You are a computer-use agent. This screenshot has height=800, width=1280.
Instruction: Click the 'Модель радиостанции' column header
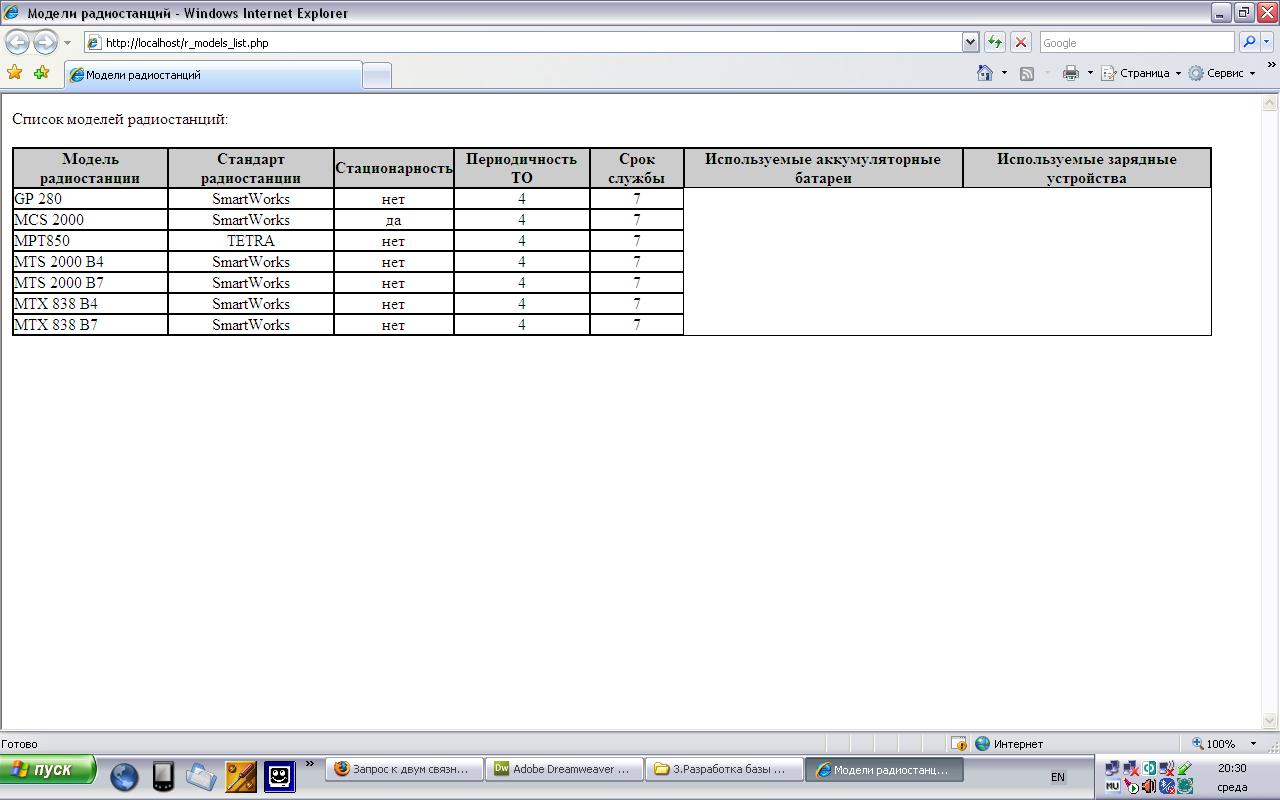point(90,168)
